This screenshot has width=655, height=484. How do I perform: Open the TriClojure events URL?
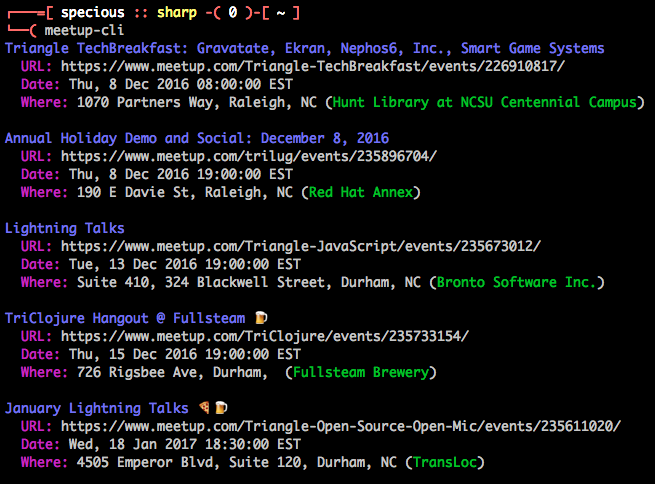coord(265,336)
